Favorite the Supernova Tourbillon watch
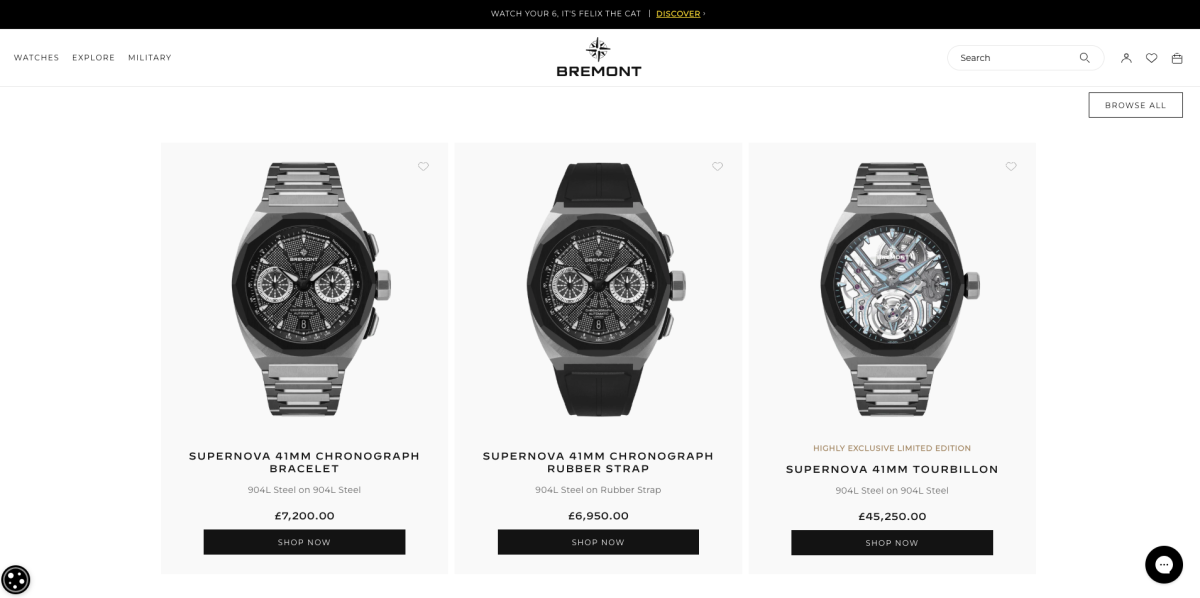Image resolution: width=1200 pixels, height=598 pixels. coord(1011,167)
